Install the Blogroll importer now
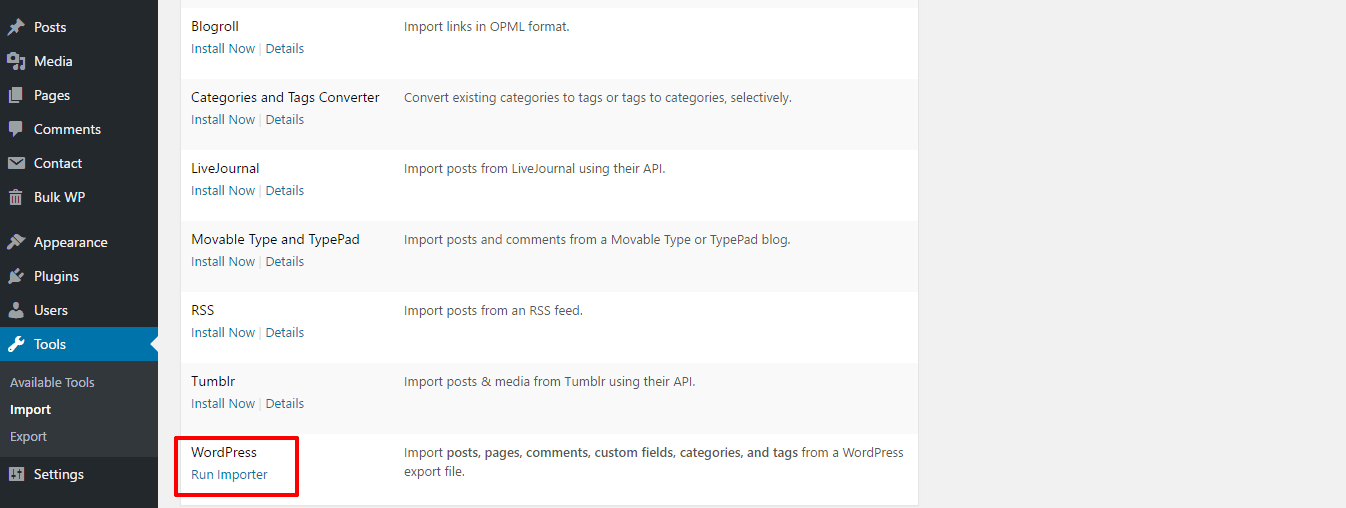Viewport: 1346px width, 508px height. click(x=223, y=48)
